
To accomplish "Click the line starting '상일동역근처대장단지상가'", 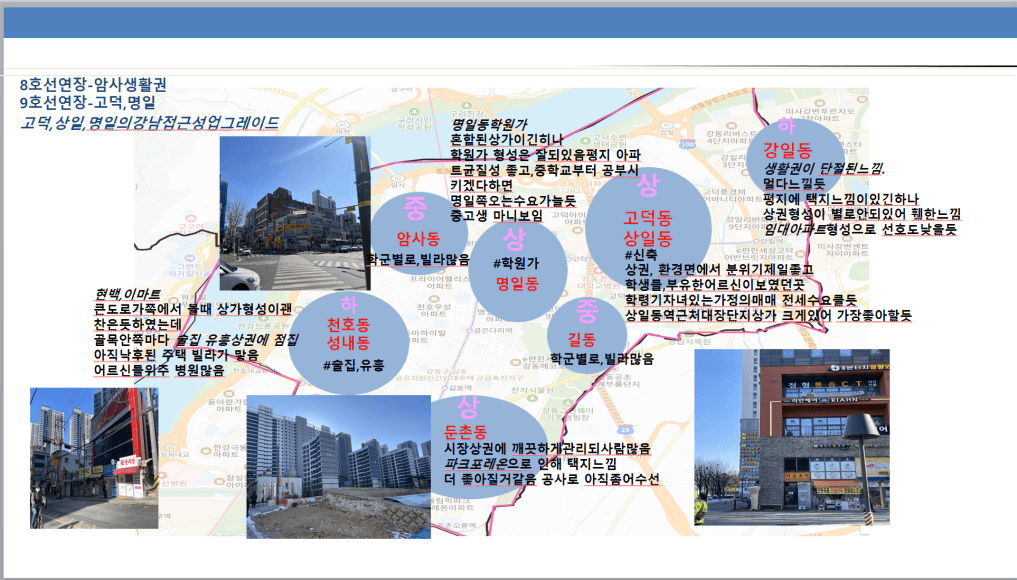I will [x=768, y=315].
